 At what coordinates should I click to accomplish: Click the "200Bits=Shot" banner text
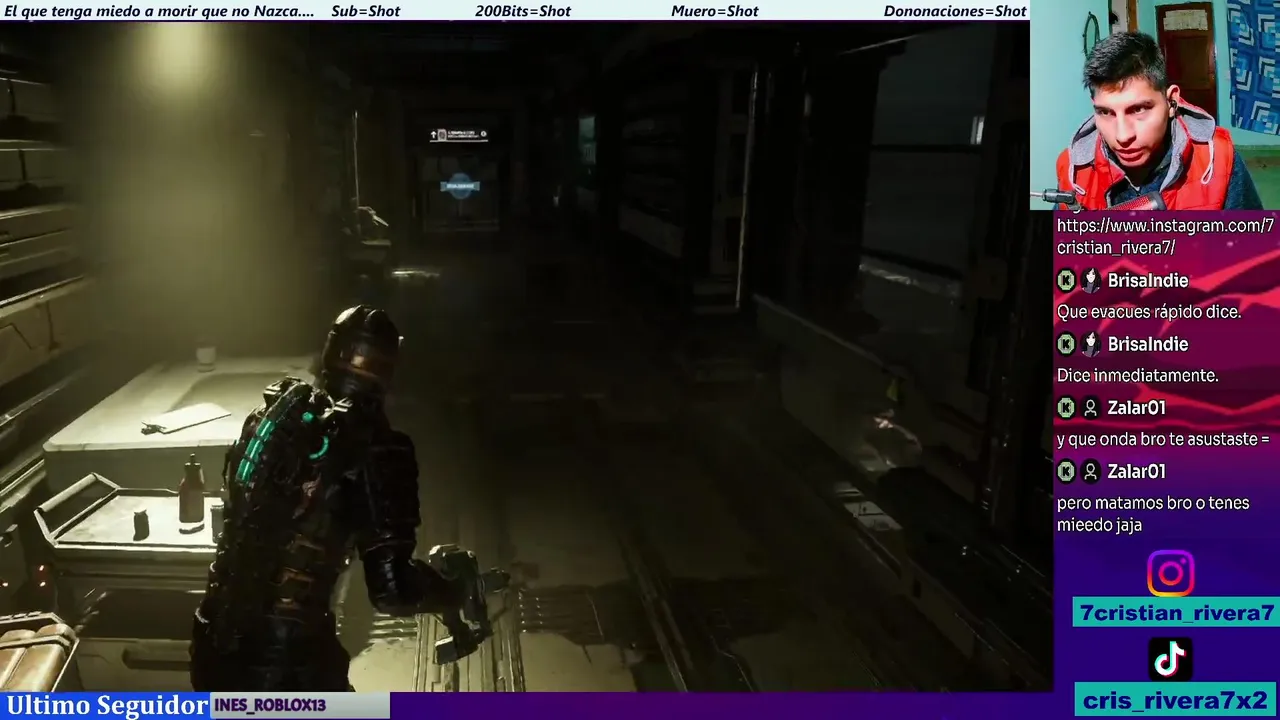[523, 11]
